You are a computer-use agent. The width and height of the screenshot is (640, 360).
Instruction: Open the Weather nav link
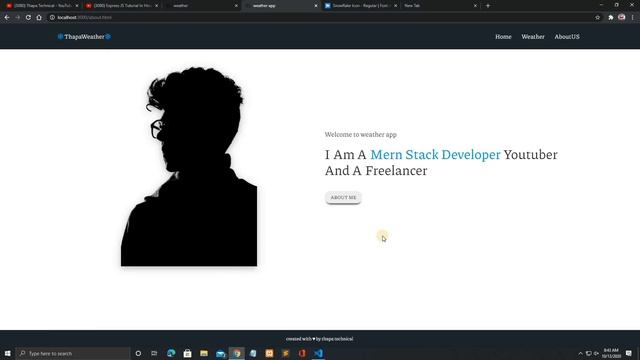[533, 37]
